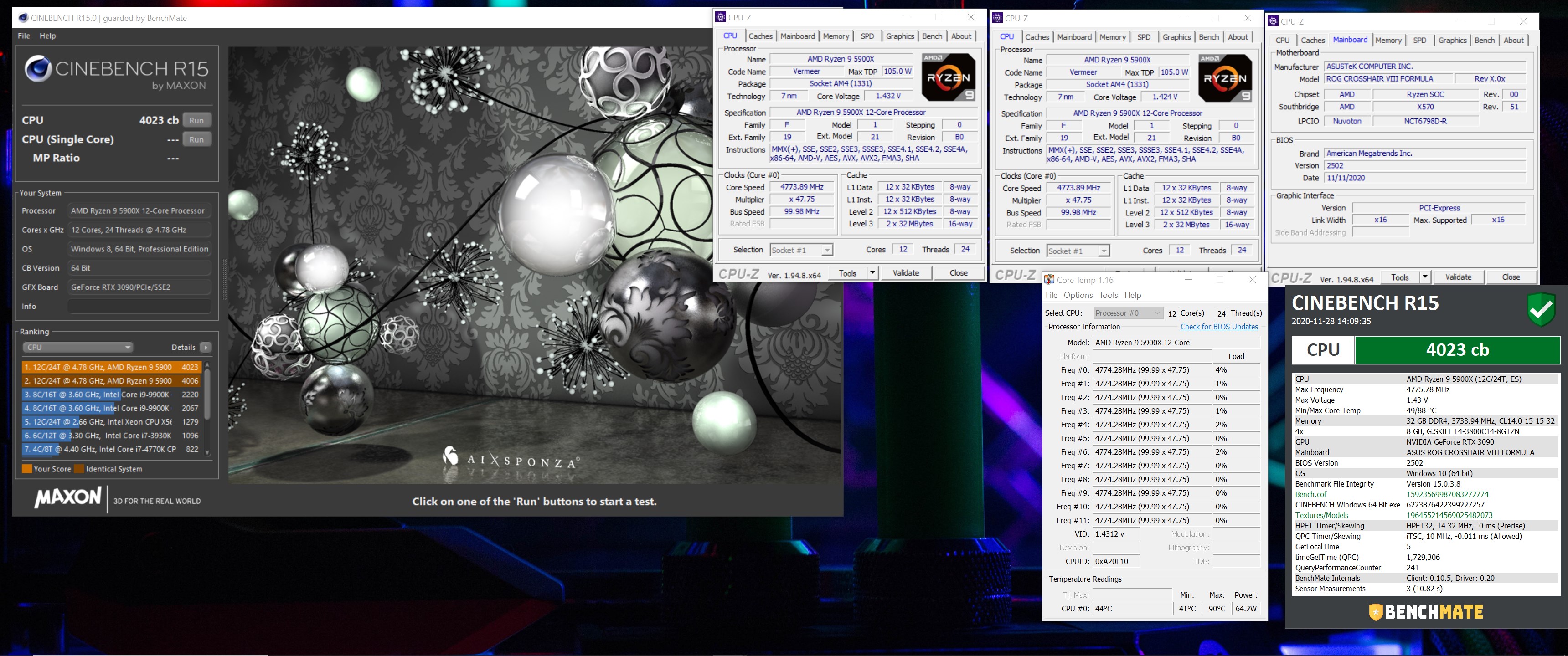Run the CPU benchmark test
This screenshot has width=1568, height=656.
pyautogui.click(x=196, y=120)
